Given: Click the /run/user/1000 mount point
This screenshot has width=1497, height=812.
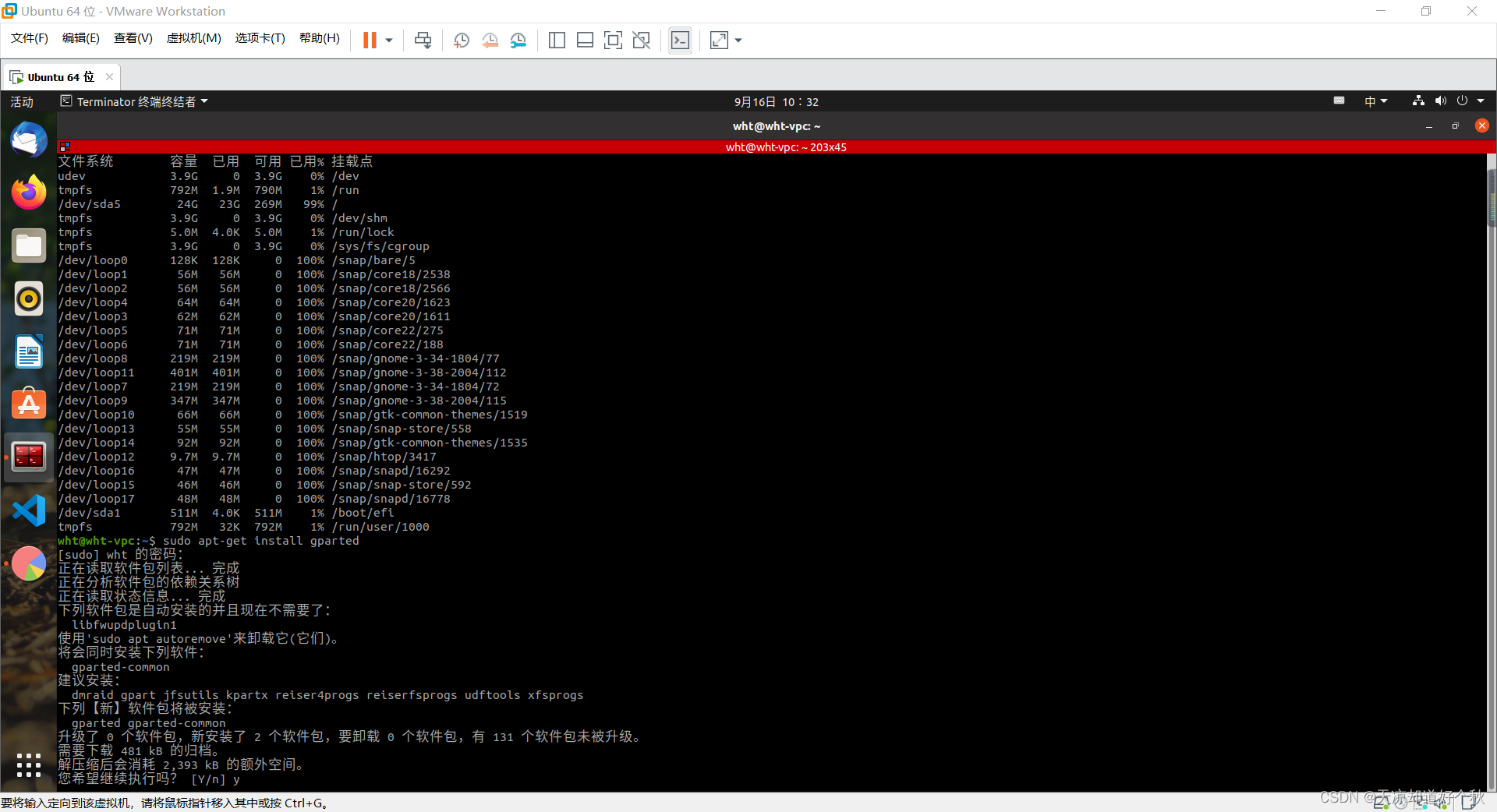Looking at the screenshot, I should pyautogui.click(x=380, y=527).
